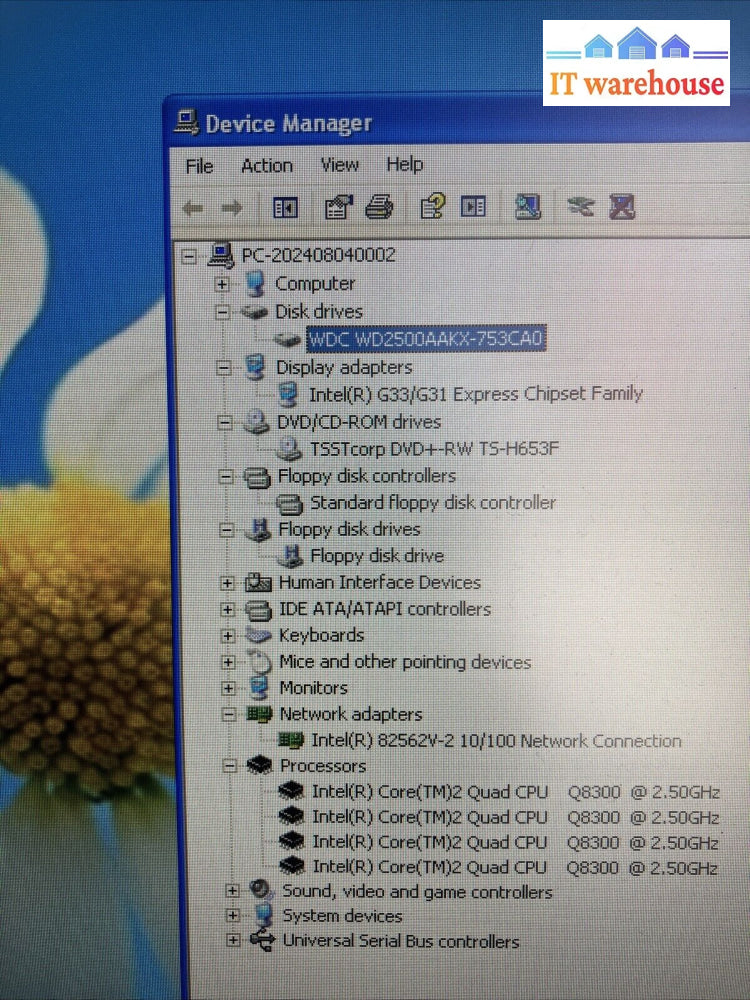The image size is (750, 1000).
Task: Click the Print toolbar icon
Action: click(379, 207)
